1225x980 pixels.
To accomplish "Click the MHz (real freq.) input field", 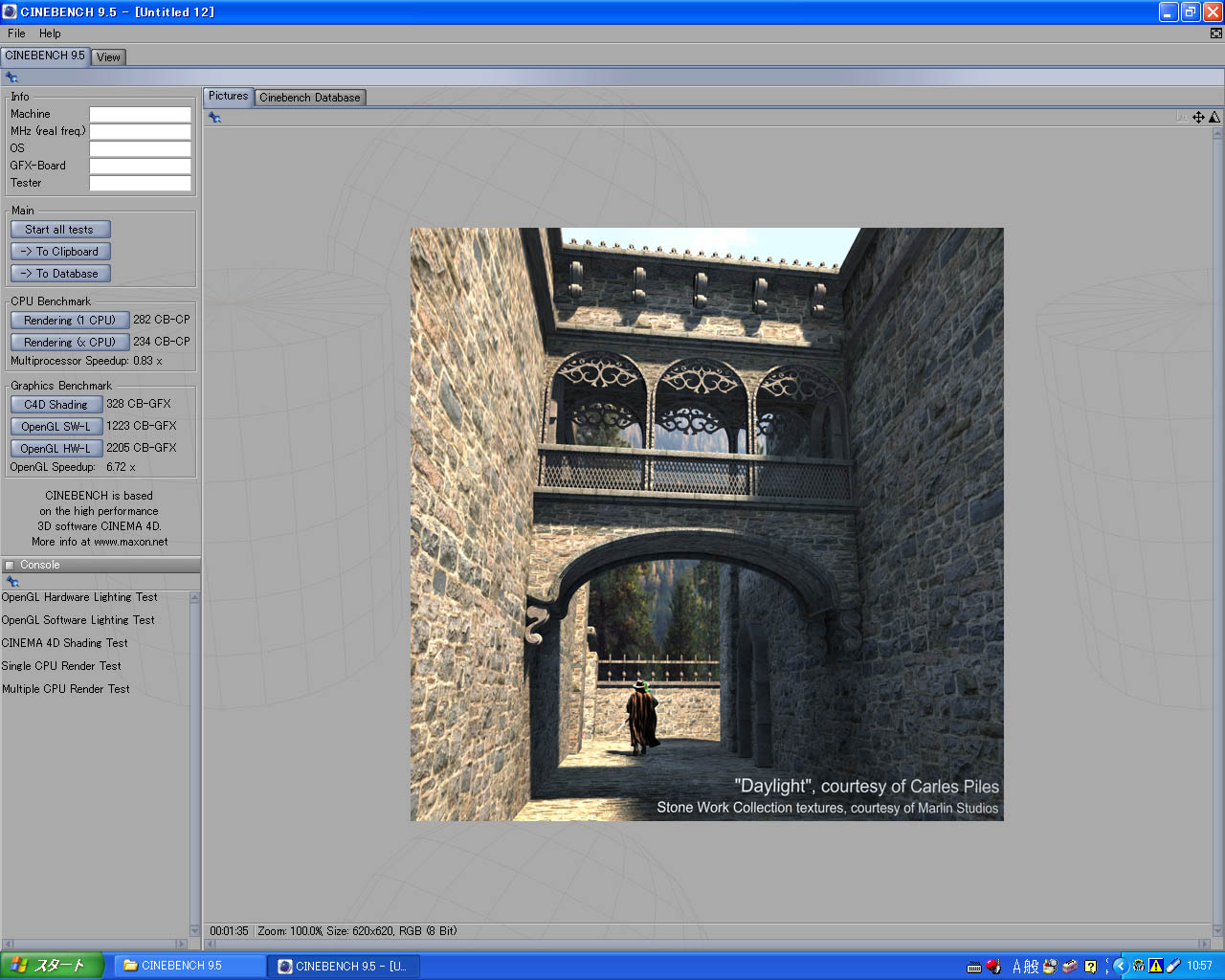I will coord(140,131).
